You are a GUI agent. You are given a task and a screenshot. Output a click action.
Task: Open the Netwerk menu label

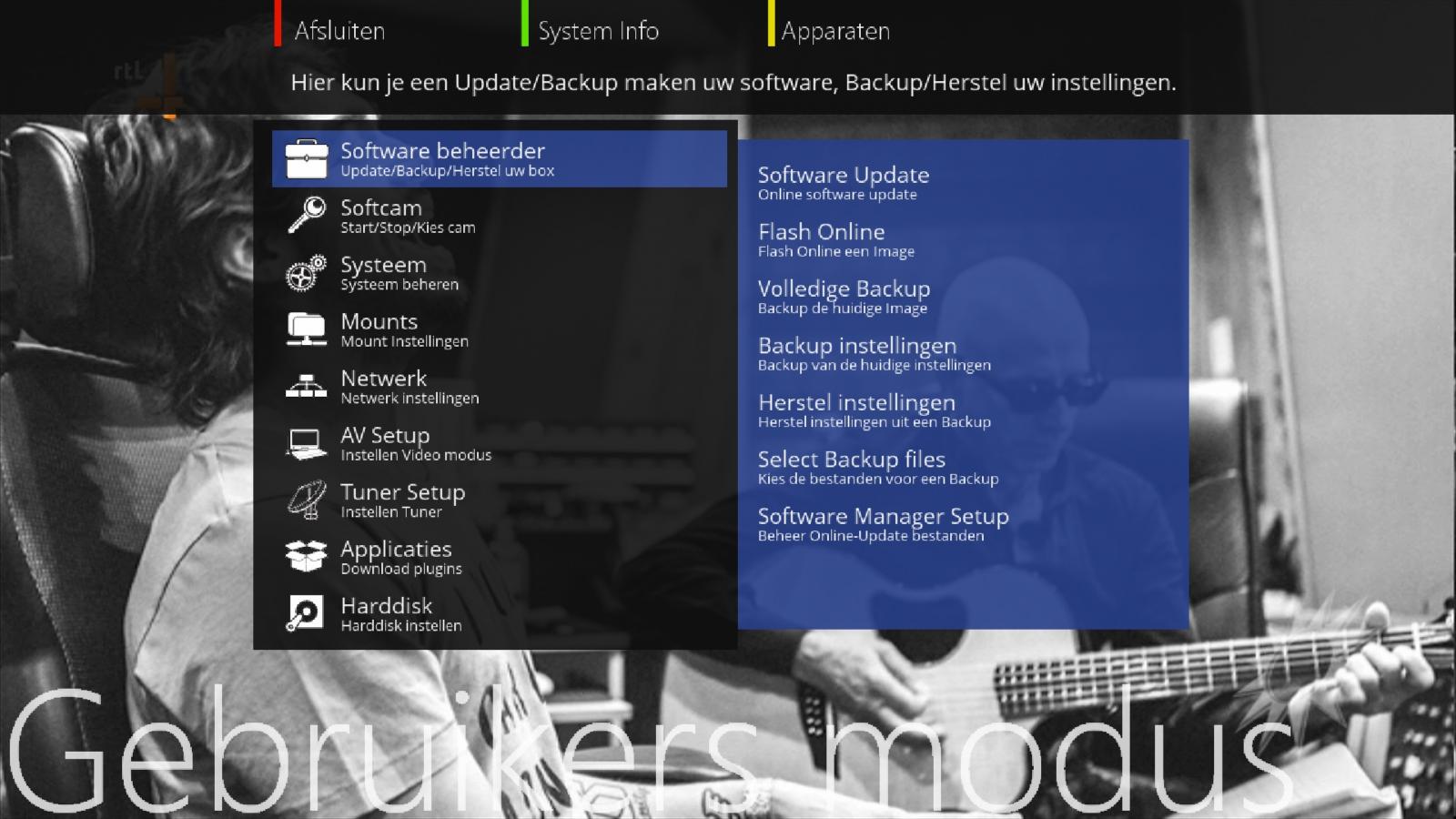(383, 378)
